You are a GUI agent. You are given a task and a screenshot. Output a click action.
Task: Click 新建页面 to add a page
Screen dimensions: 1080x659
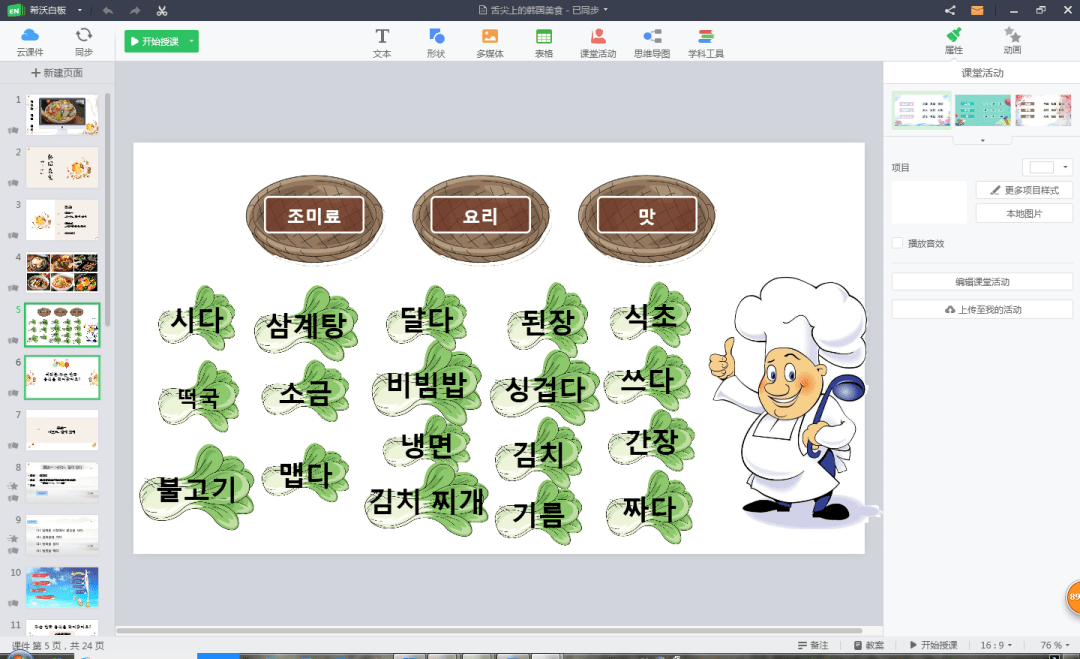click(57, 73)
